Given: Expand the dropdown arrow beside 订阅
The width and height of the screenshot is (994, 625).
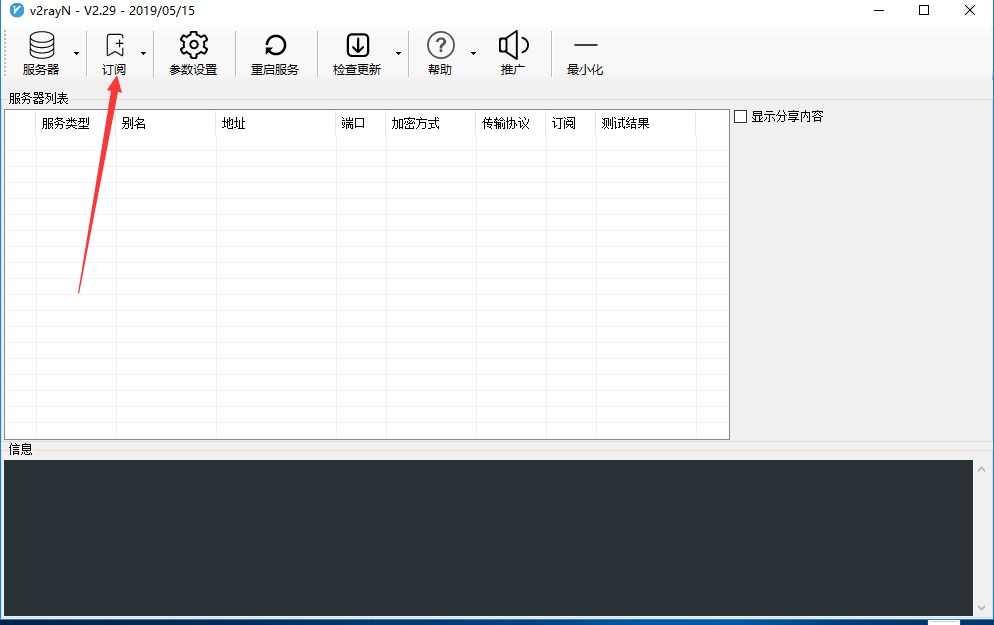Looking at the screenshot, I should tap(143, 53).
